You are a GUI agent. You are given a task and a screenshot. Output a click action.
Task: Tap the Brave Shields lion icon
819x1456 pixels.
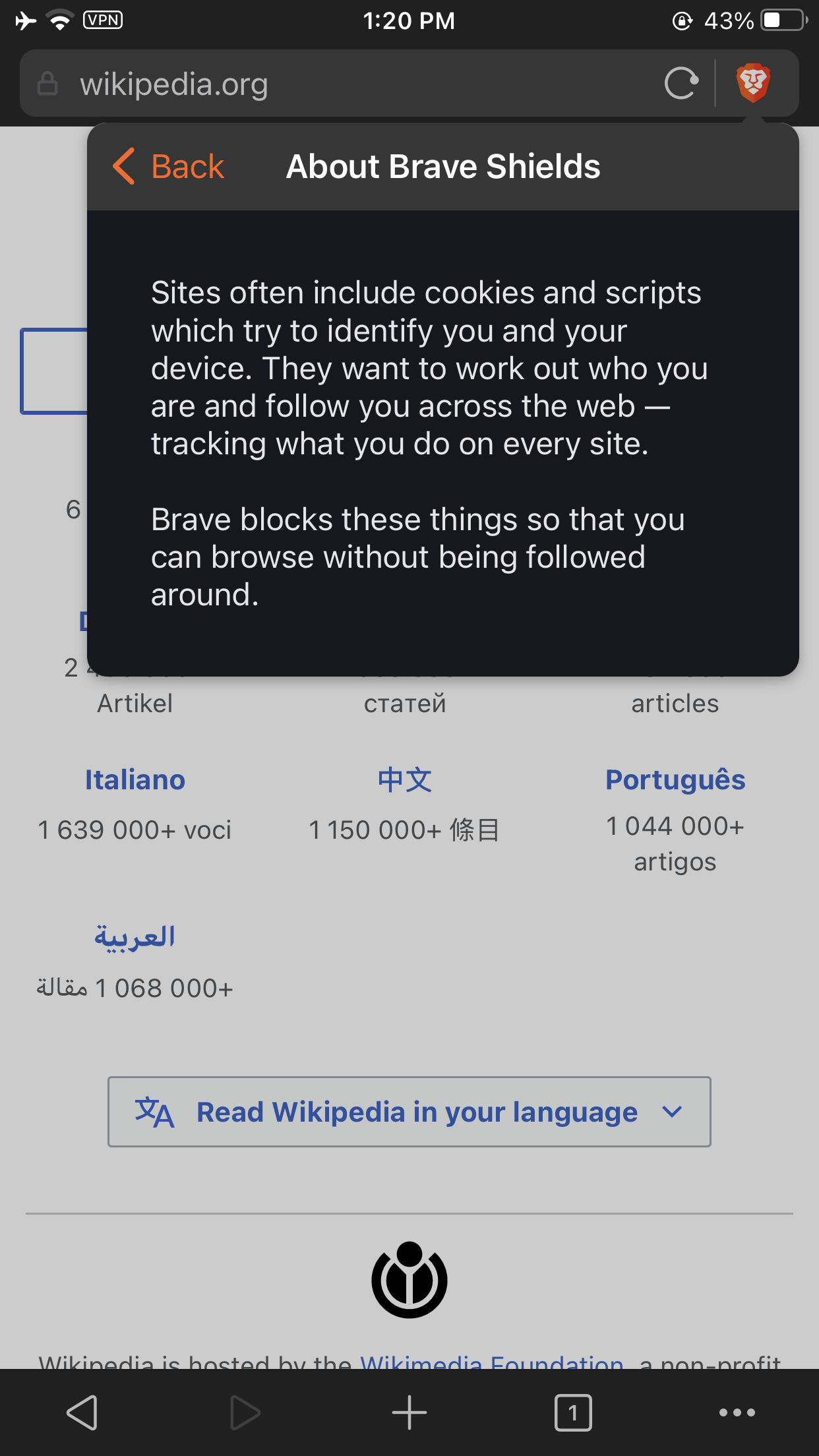[753, 83]
